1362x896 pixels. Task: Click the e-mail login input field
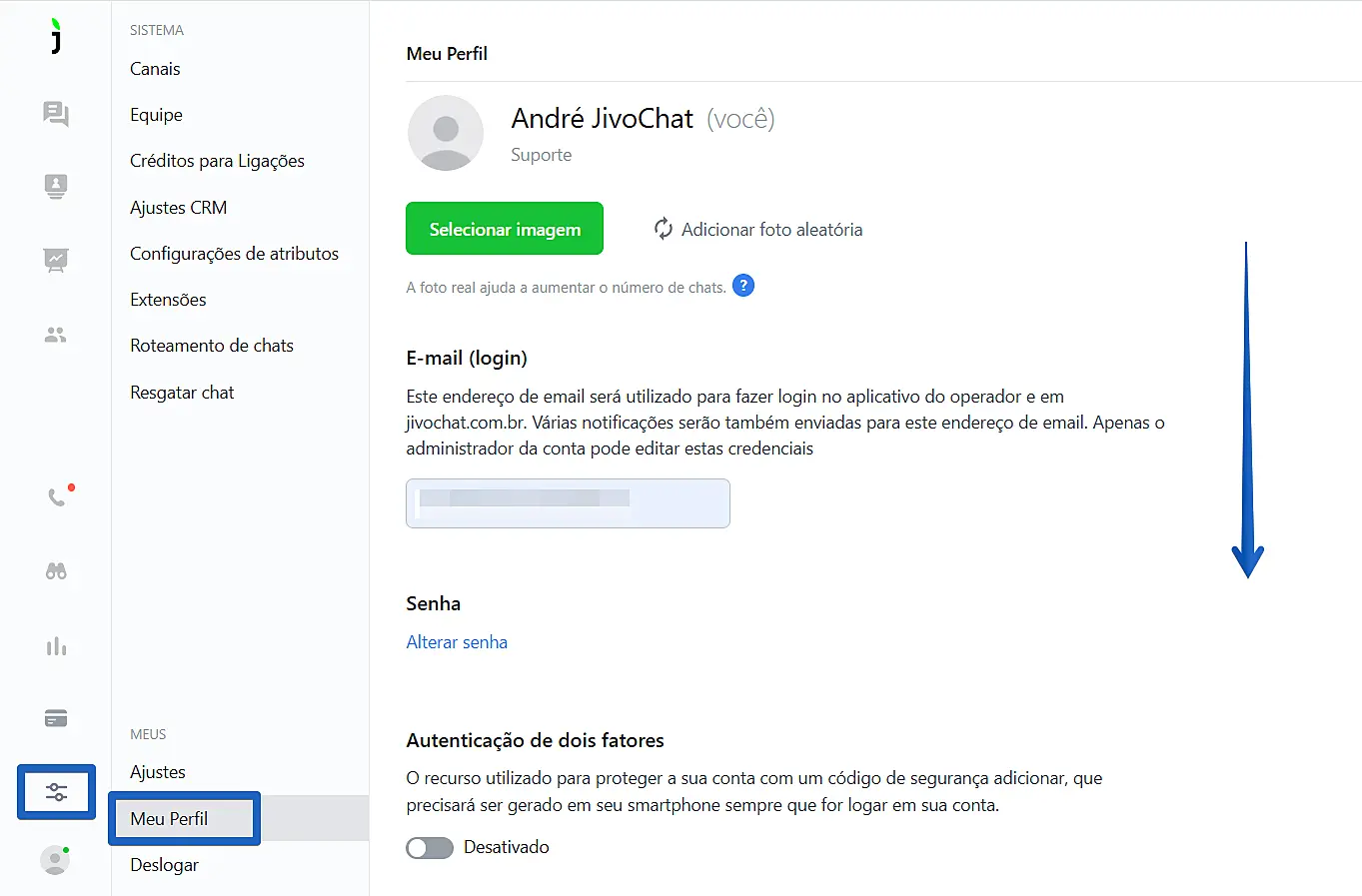(568, 503)
